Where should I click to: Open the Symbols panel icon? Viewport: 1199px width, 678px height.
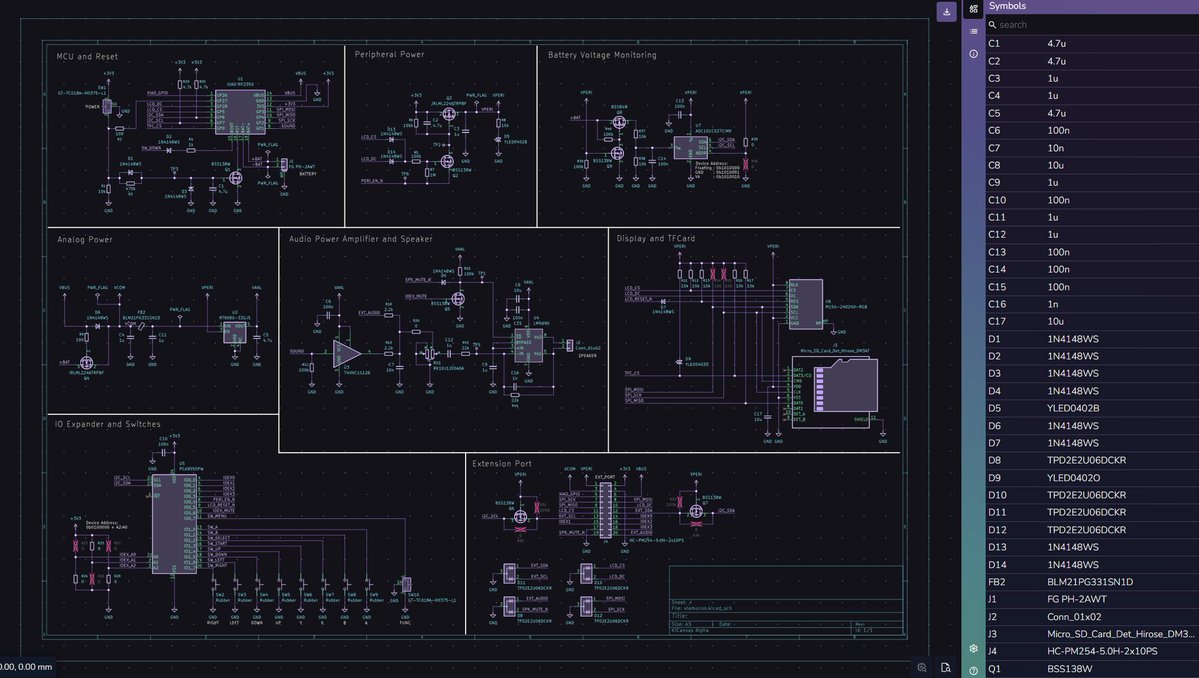coord(973,9)
